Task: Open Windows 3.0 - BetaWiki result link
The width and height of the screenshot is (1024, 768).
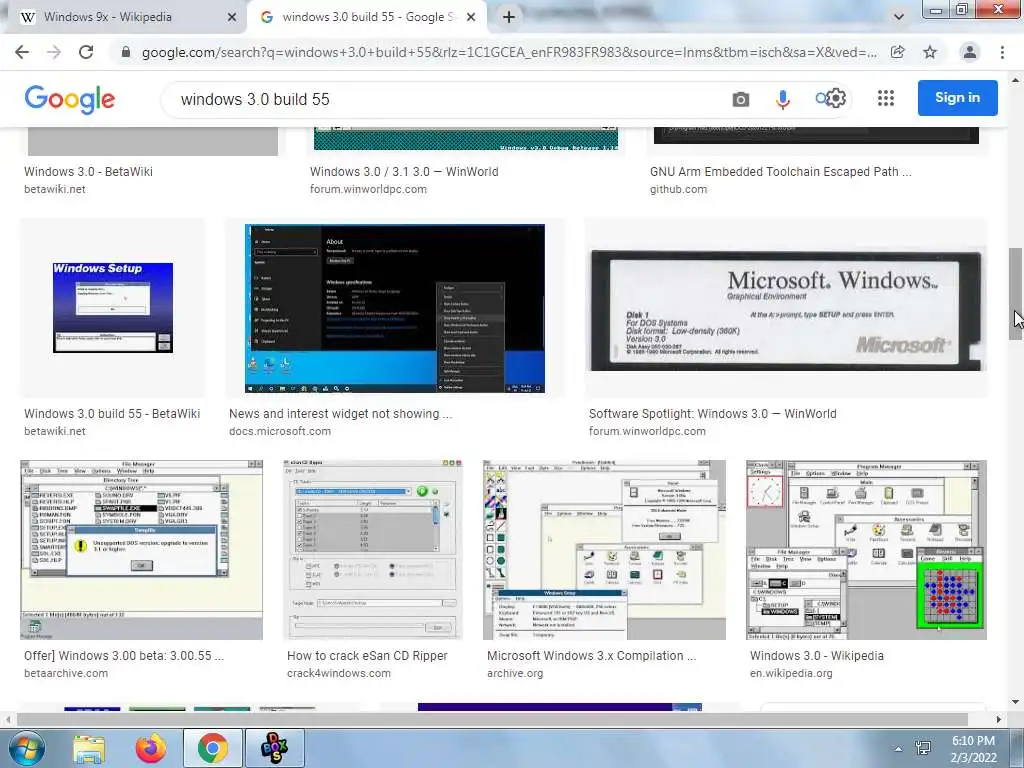Action: tap(88, 172)
